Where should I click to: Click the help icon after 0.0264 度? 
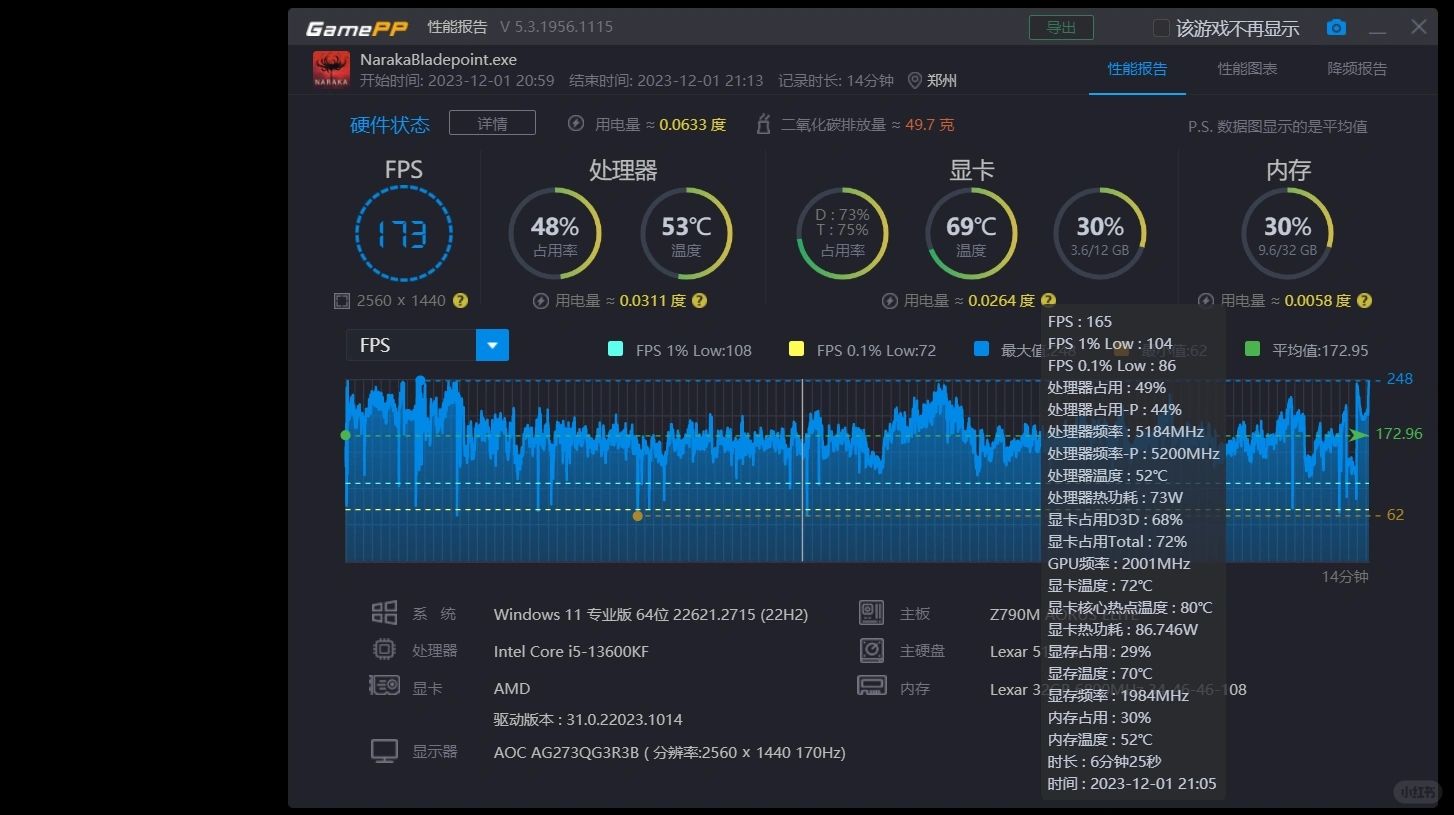1048,300
